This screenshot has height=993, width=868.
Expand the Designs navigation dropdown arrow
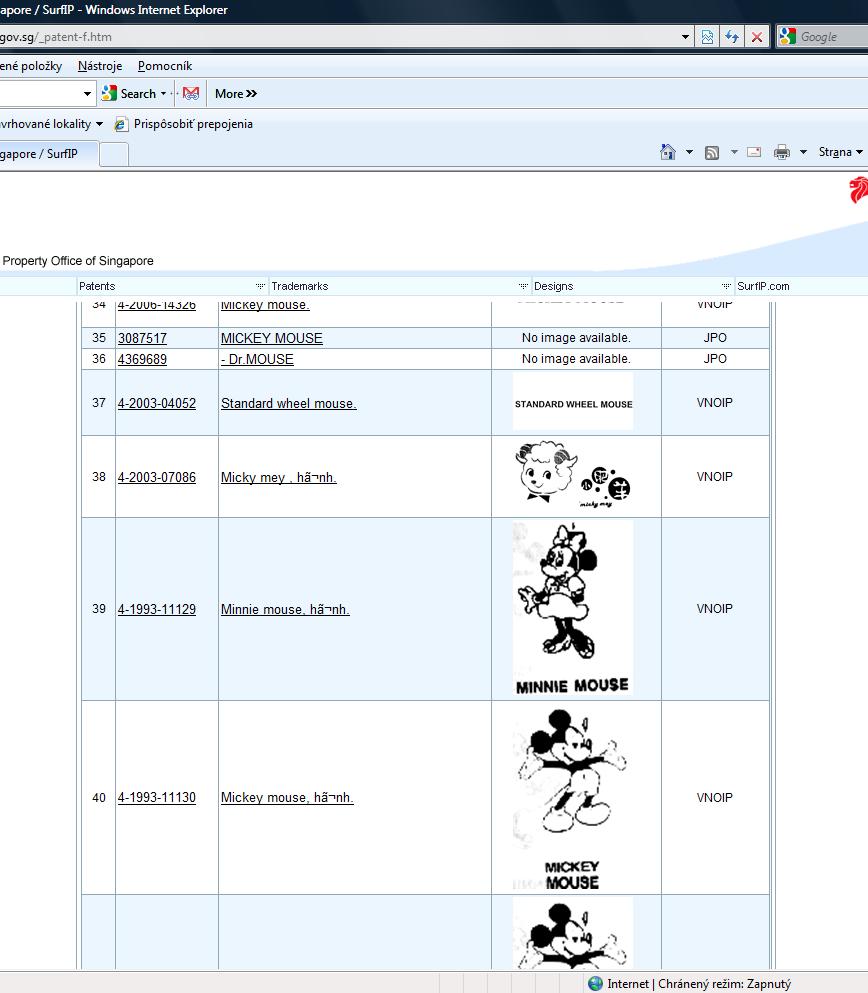pyautogui.click(x=726, y=286)
